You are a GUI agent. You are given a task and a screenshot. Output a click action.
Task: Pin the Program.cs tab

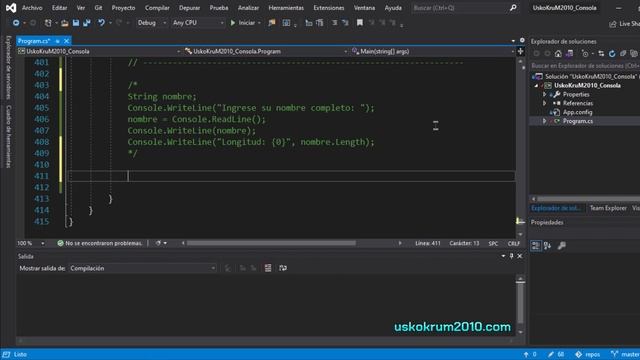pos(58,41)
